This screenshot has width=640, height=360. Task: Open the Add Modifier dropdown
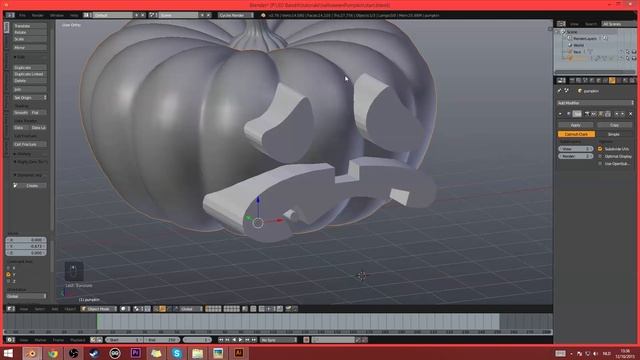click(x=596, y=103)
